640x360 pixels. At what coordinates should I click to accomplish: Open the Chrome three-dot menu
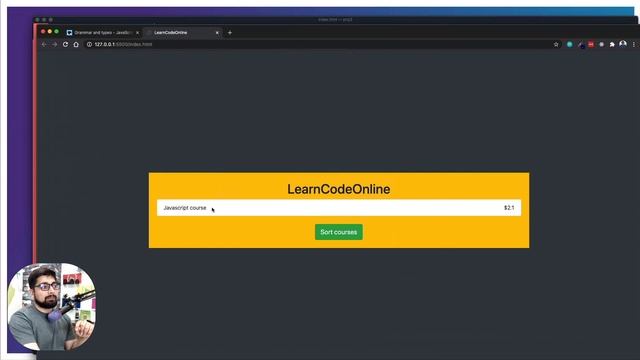click(634, 44)
